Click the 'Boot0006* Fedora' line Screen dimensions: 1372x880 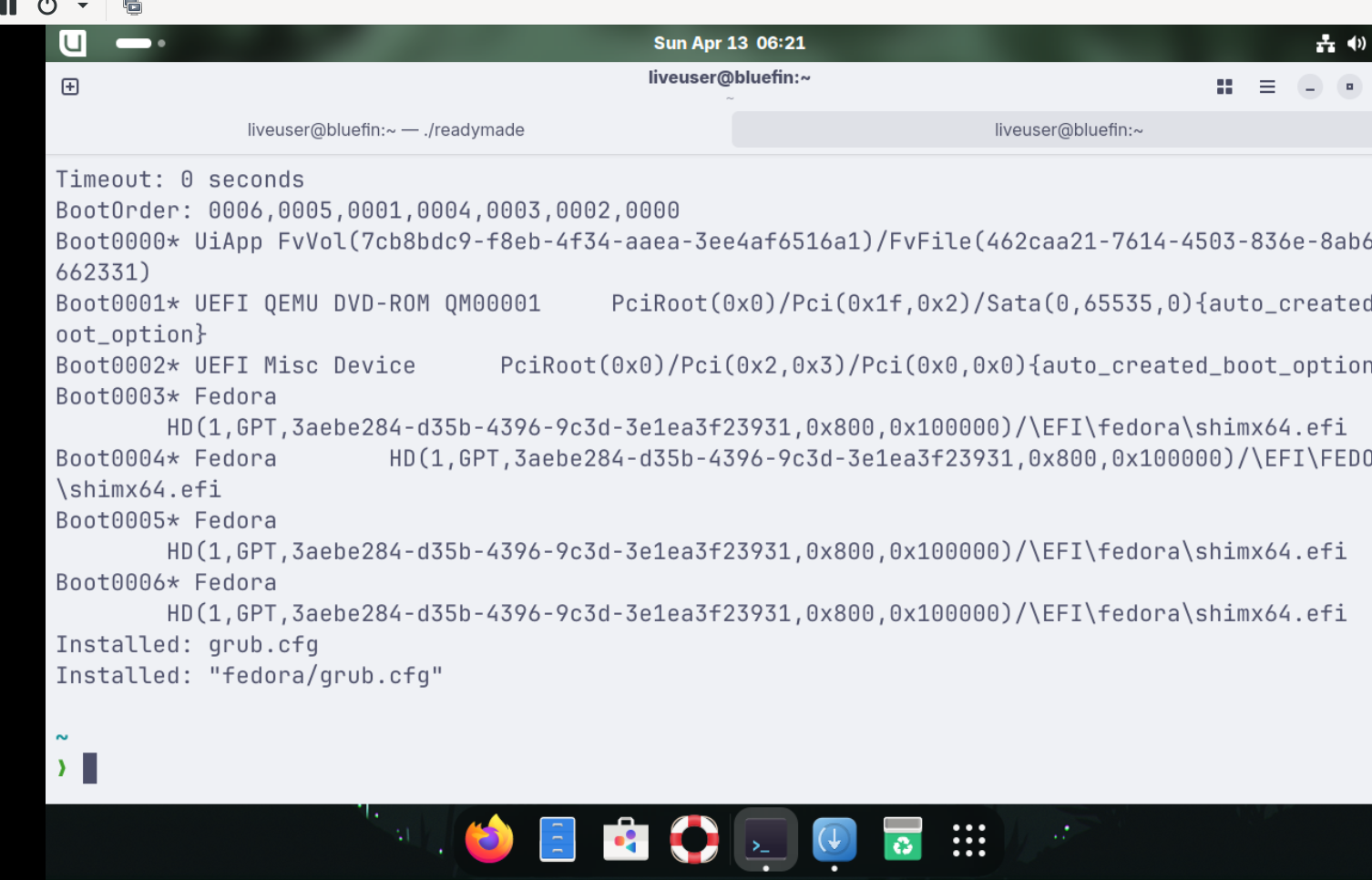point(166,582)
